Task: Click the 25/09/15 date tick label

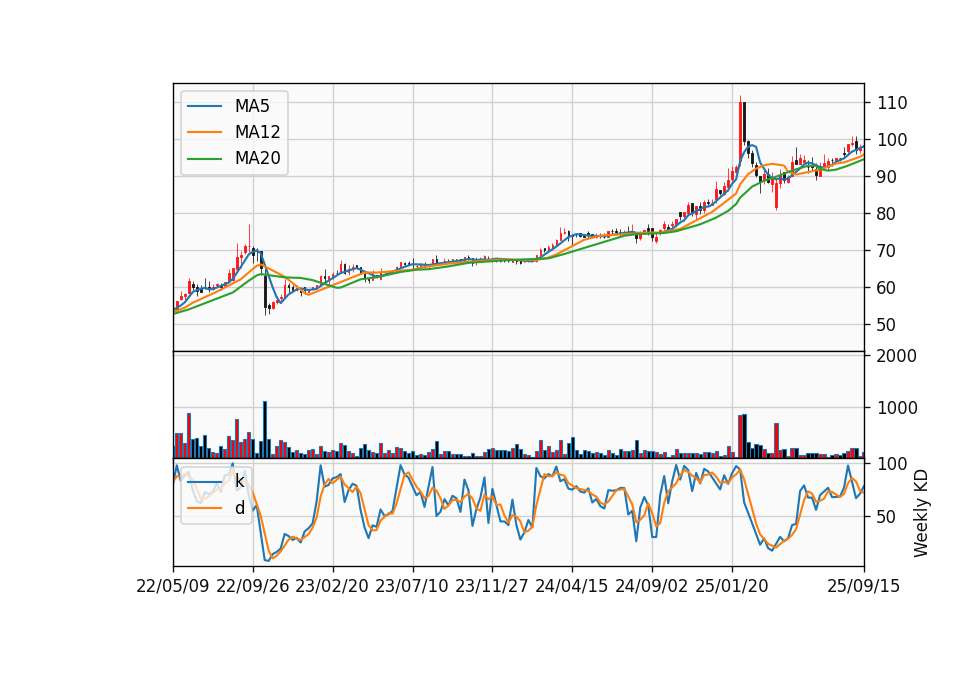Action: click(x=864, y=586)
